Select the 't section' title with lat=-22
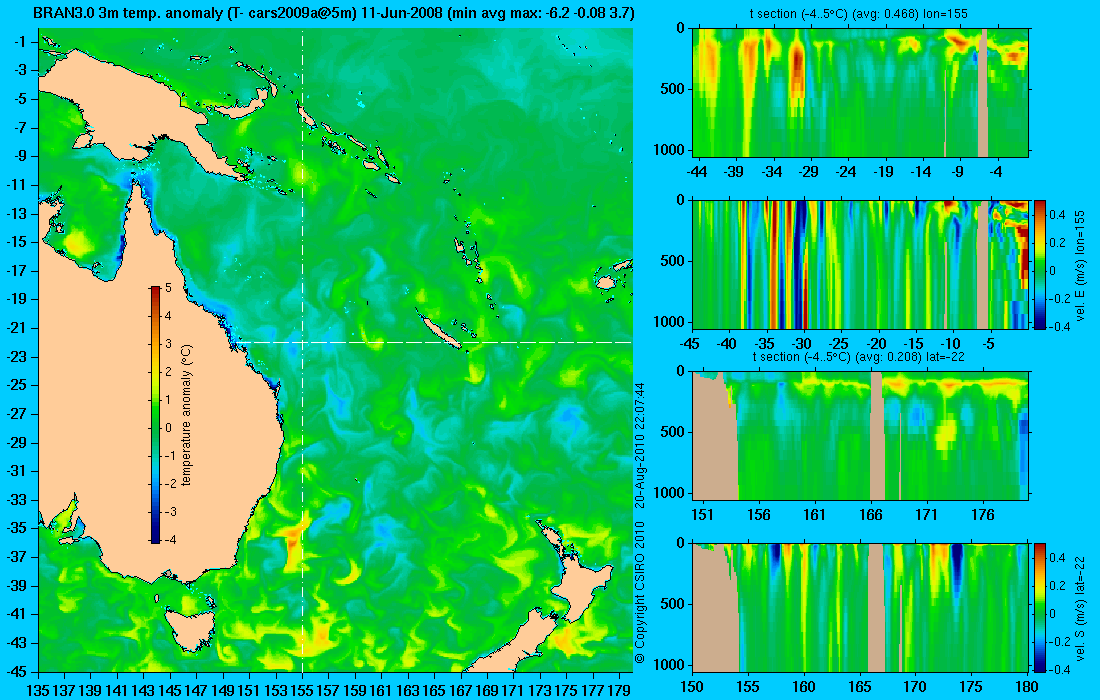This screenshot has width=1100, height=700. coord(859,356)
